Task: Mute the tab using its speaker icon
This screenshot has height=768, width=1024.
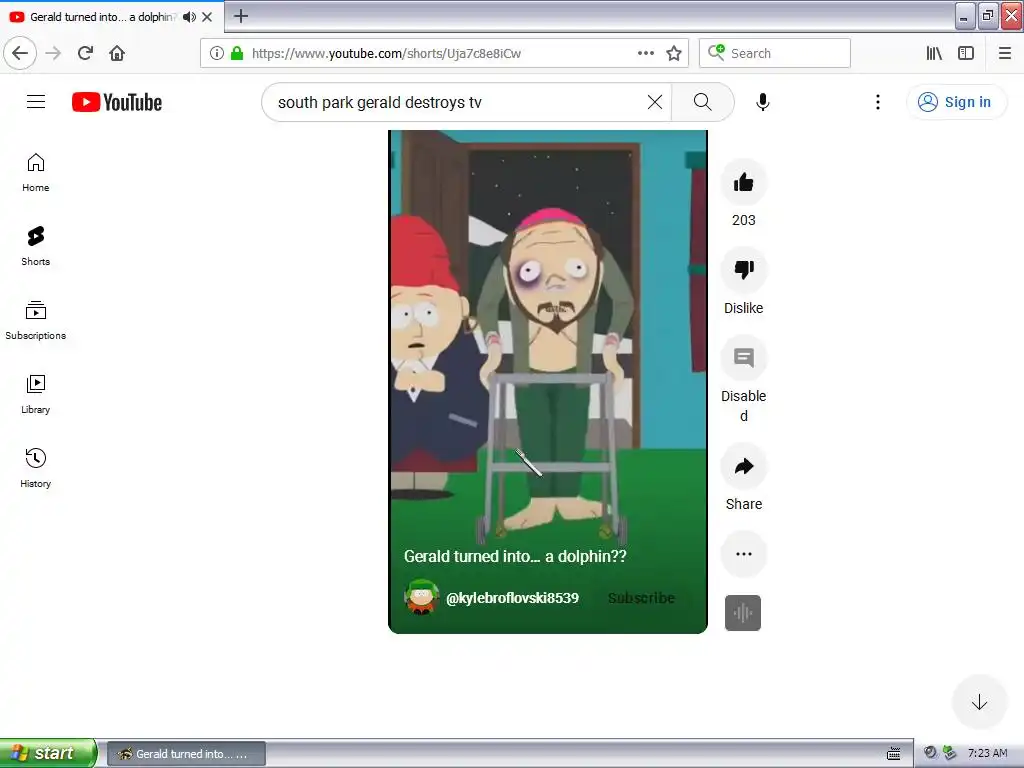Action: pyautogui.click(x=189, y=17)
